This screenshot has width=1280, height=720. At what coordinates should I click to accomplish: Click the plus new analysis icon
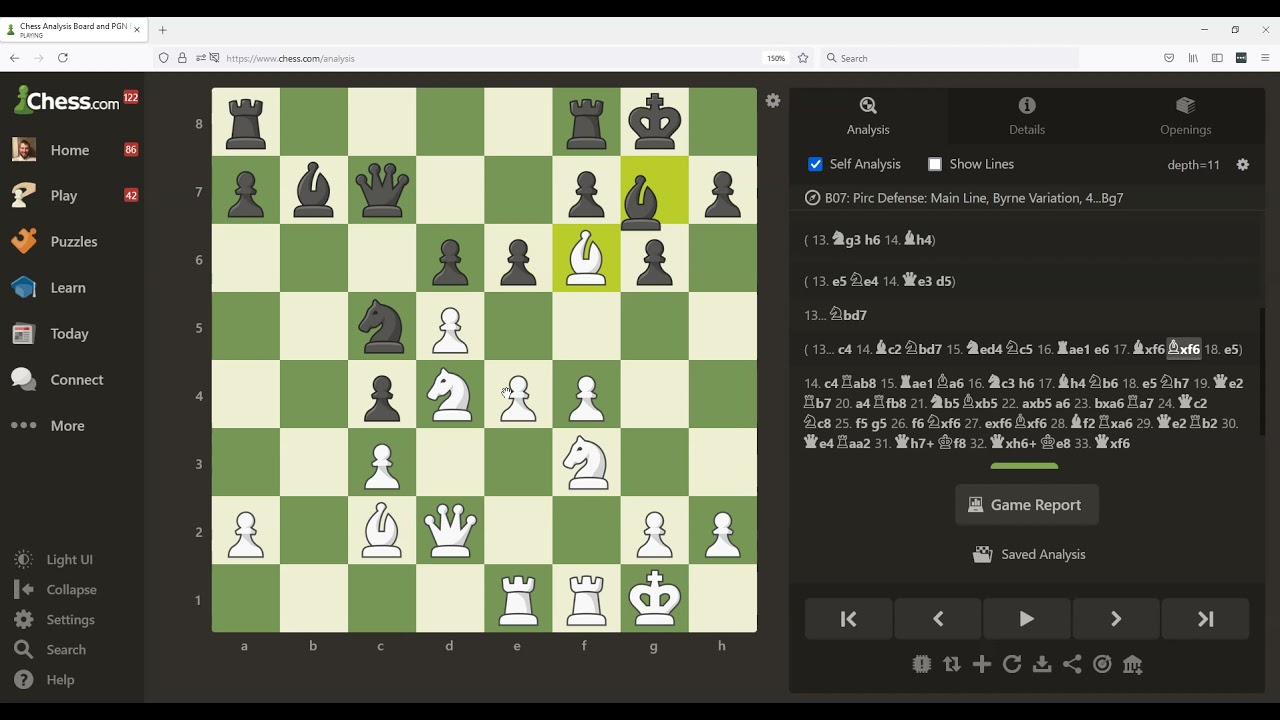point(982,664)
